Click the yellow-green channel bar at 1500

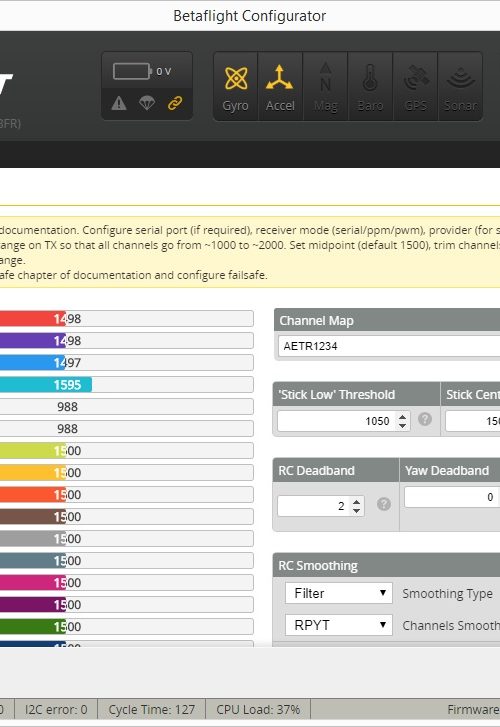(x=126, y=451)
